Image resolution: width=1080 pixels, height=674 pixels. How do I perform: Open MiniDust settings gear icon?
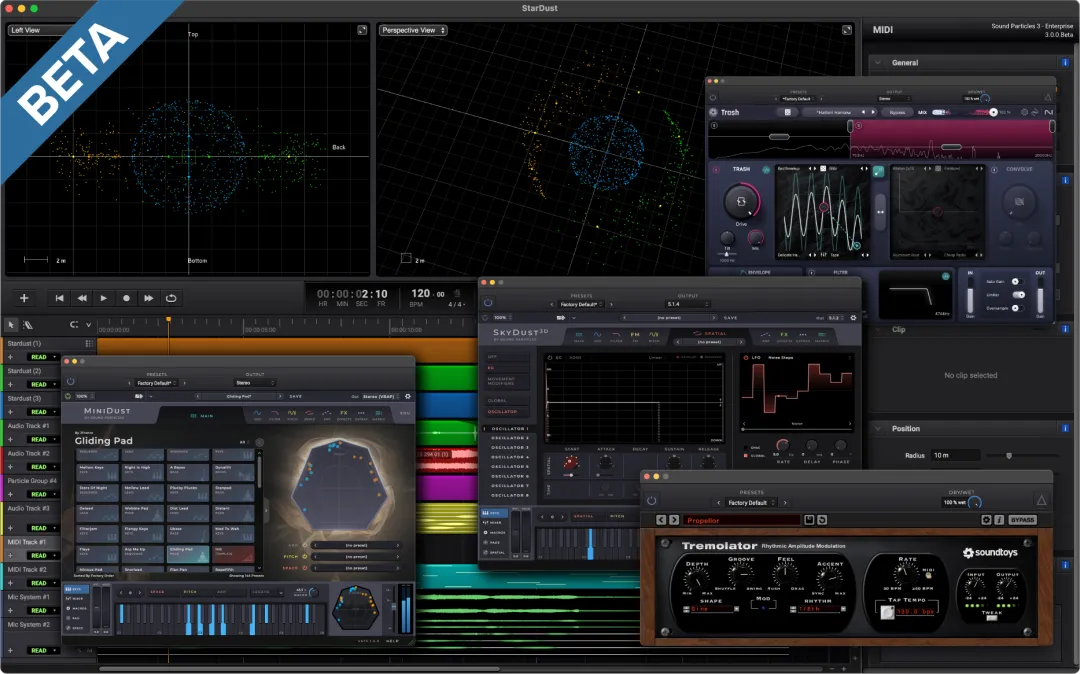(407, 396)
